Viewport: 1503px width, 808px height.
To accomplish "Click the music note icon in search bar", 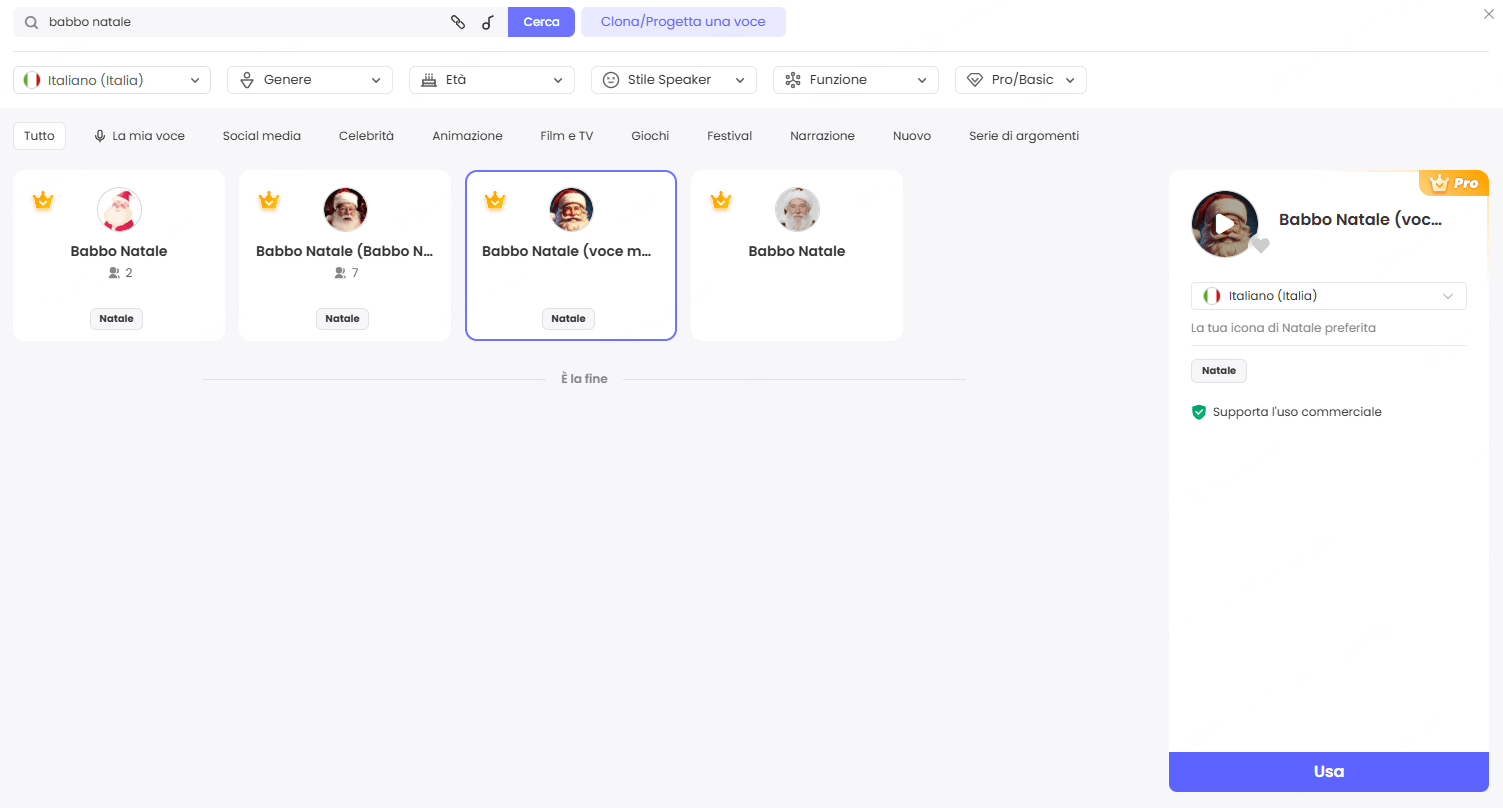I will click(488, 22).
